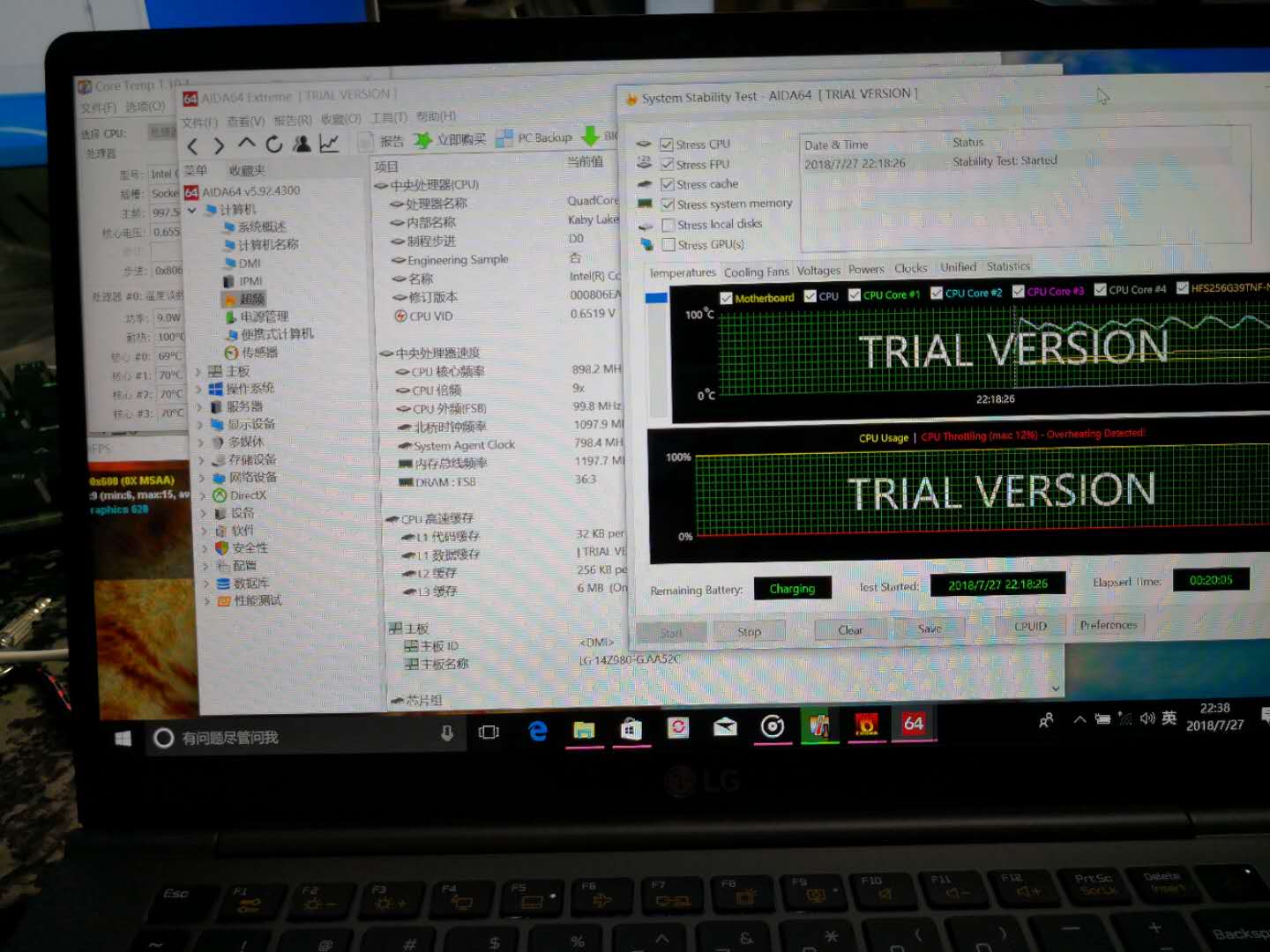The width and height of the screenshot is (1270, 952).
Task: Switch to the Statistics tab
Action: (x=1008, y=266)
